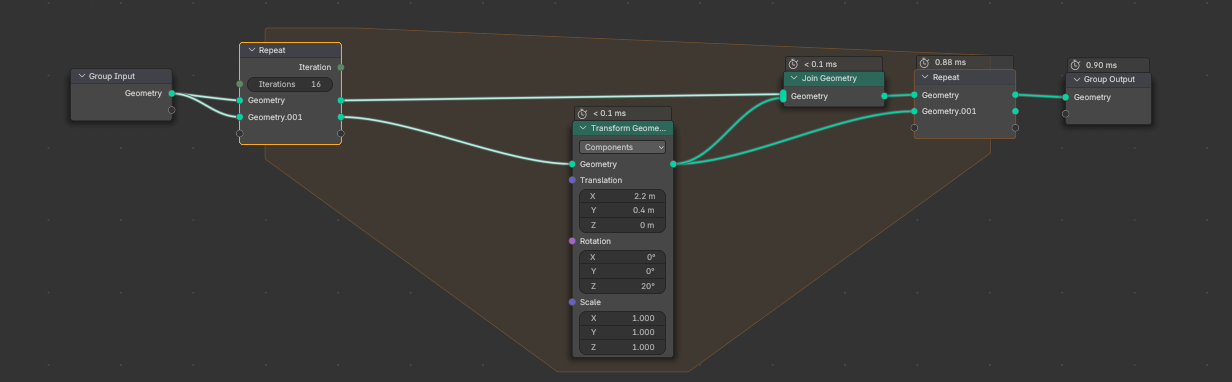Image resolution: width=1232 pixels, height=382 pixels.
Task: Collapse the Join Geometry node
Action: [x=794, y=78]
